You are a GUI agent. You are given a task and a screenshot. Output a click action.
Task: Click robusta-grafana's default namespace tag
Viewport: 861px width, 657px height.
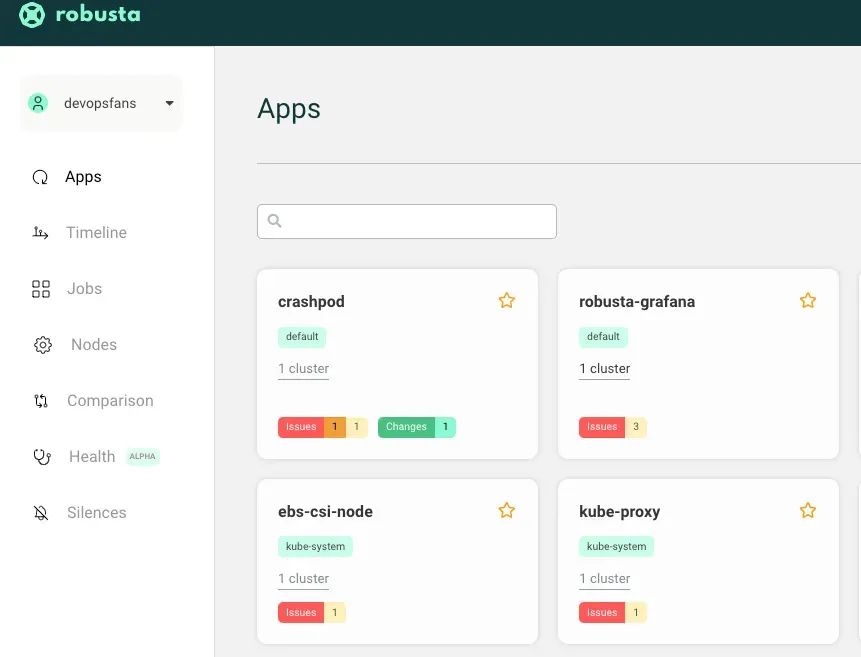coord(603,337)
